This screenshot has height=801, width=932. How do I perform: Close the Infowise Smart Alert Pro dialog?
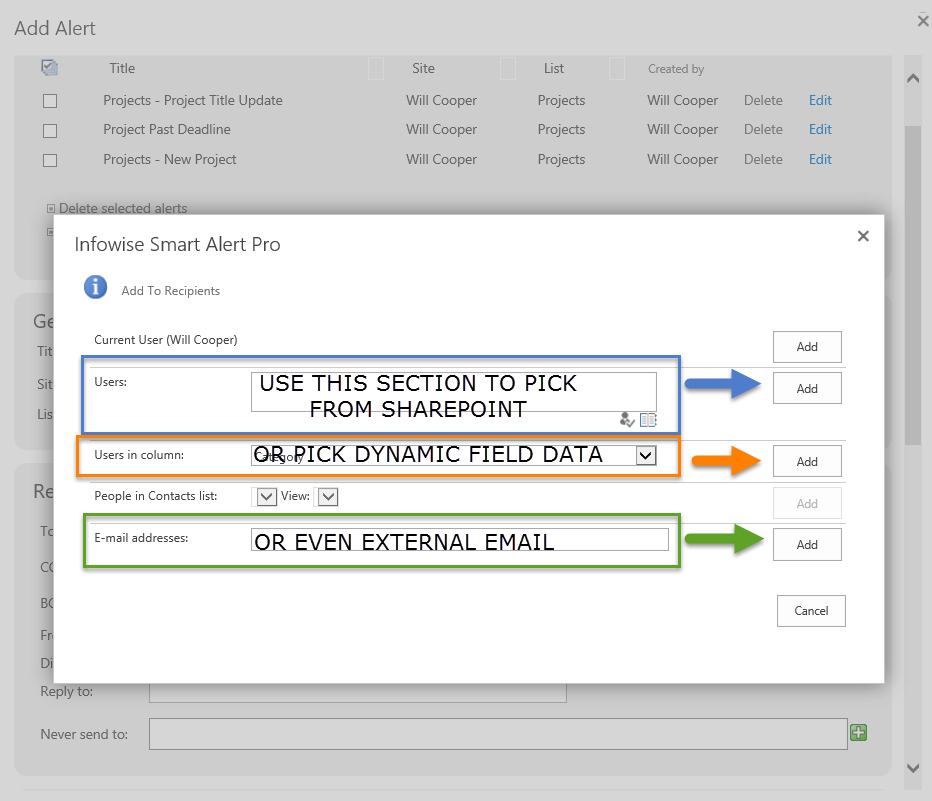point(863,236)
